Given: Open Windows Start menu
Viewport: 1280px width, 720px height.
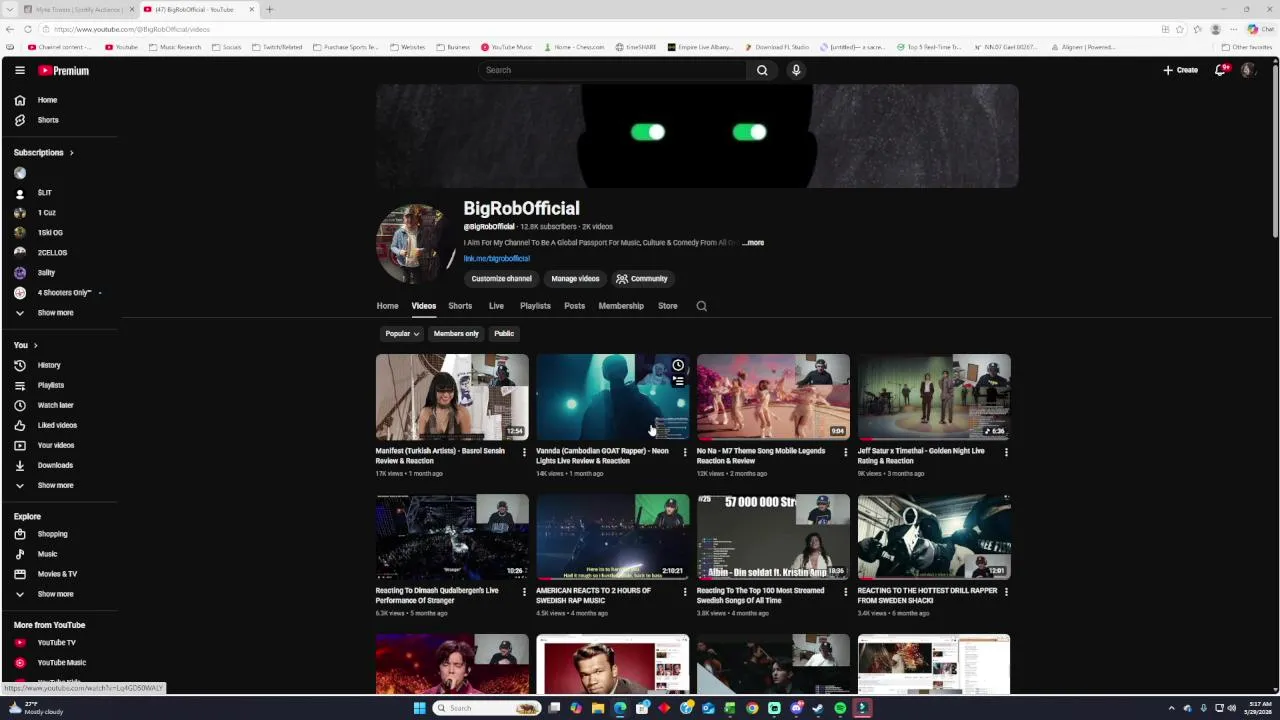Looking at the screenshot, I should 419,708.
